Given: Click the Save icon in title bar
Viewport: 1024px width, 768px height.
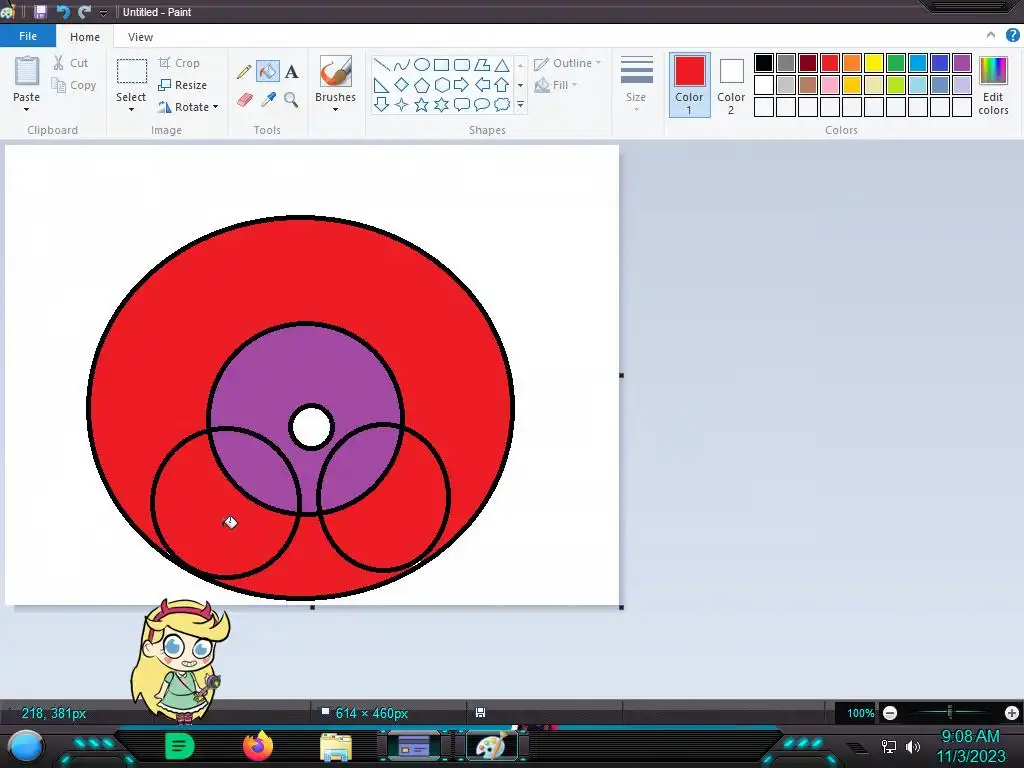Looking at the screenshot, I should coord(40,12).
